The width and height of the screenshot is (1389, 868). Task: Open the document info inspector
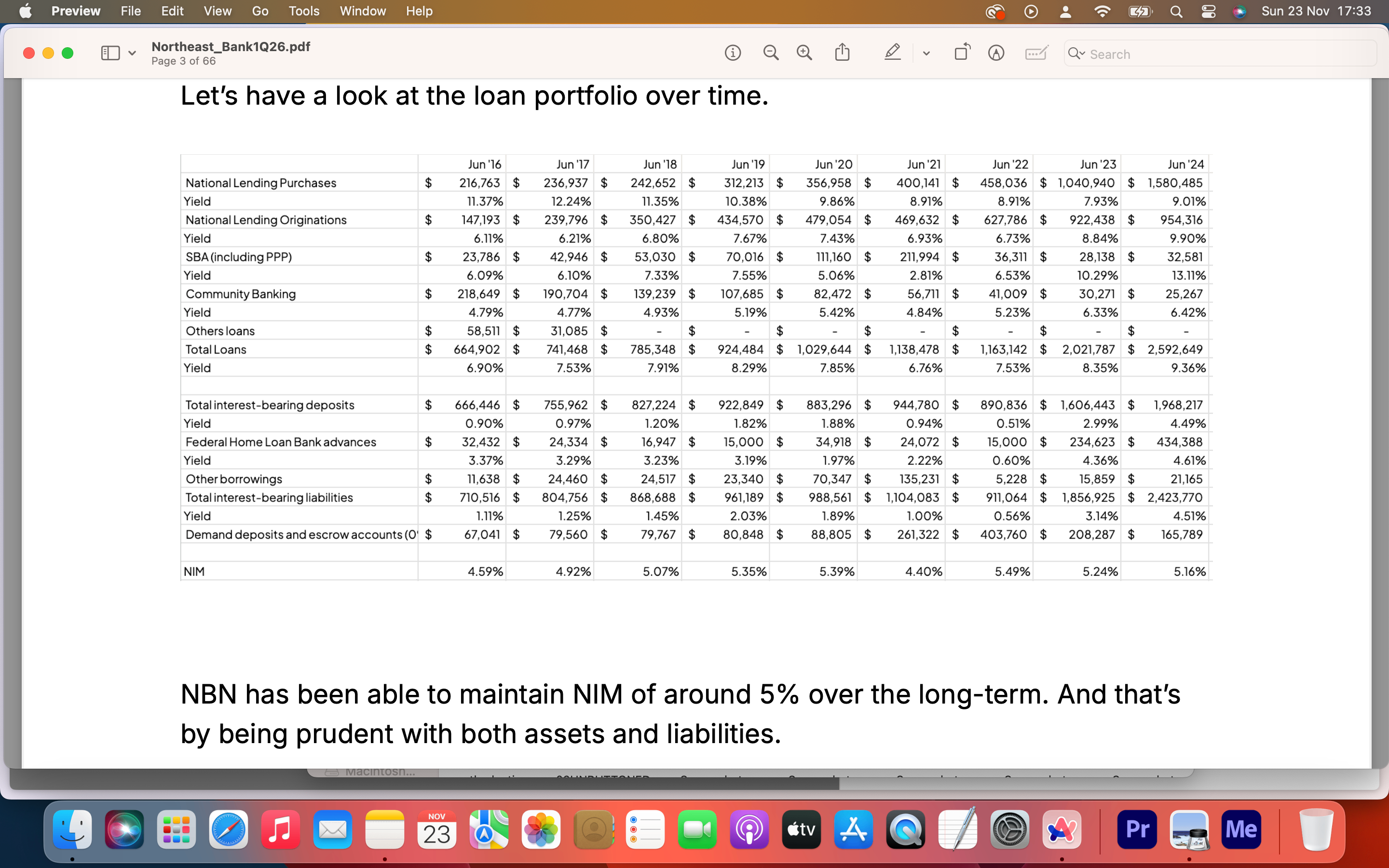(733, 54)
